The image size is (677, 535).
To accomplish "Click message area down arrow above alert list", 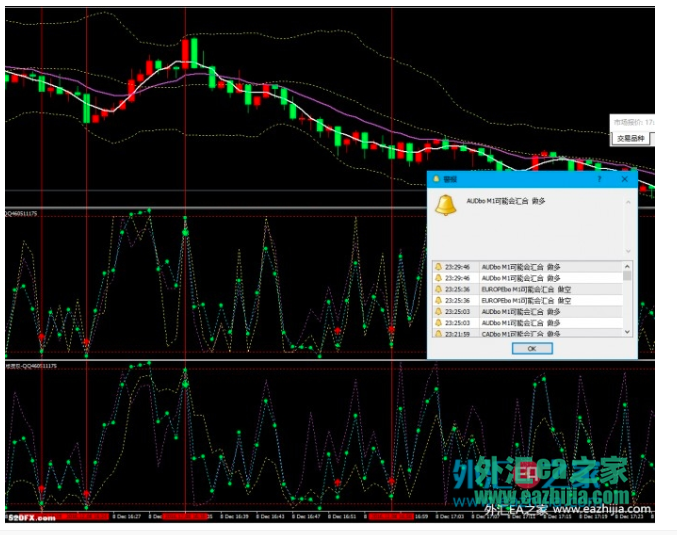I will click(628, 251).
